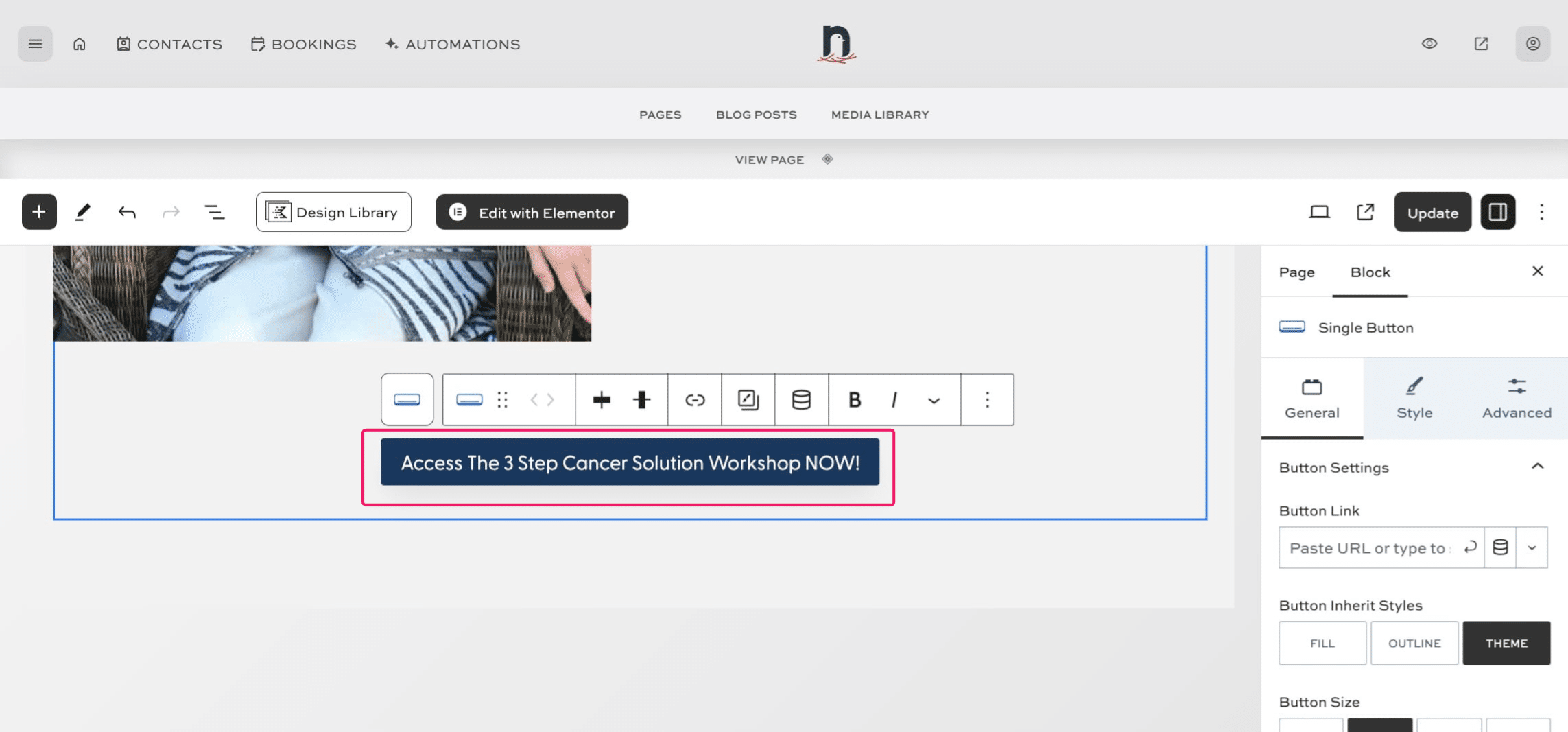Click Edit with Elementor button
This screenshot has height=732, width=1568.
532,213
